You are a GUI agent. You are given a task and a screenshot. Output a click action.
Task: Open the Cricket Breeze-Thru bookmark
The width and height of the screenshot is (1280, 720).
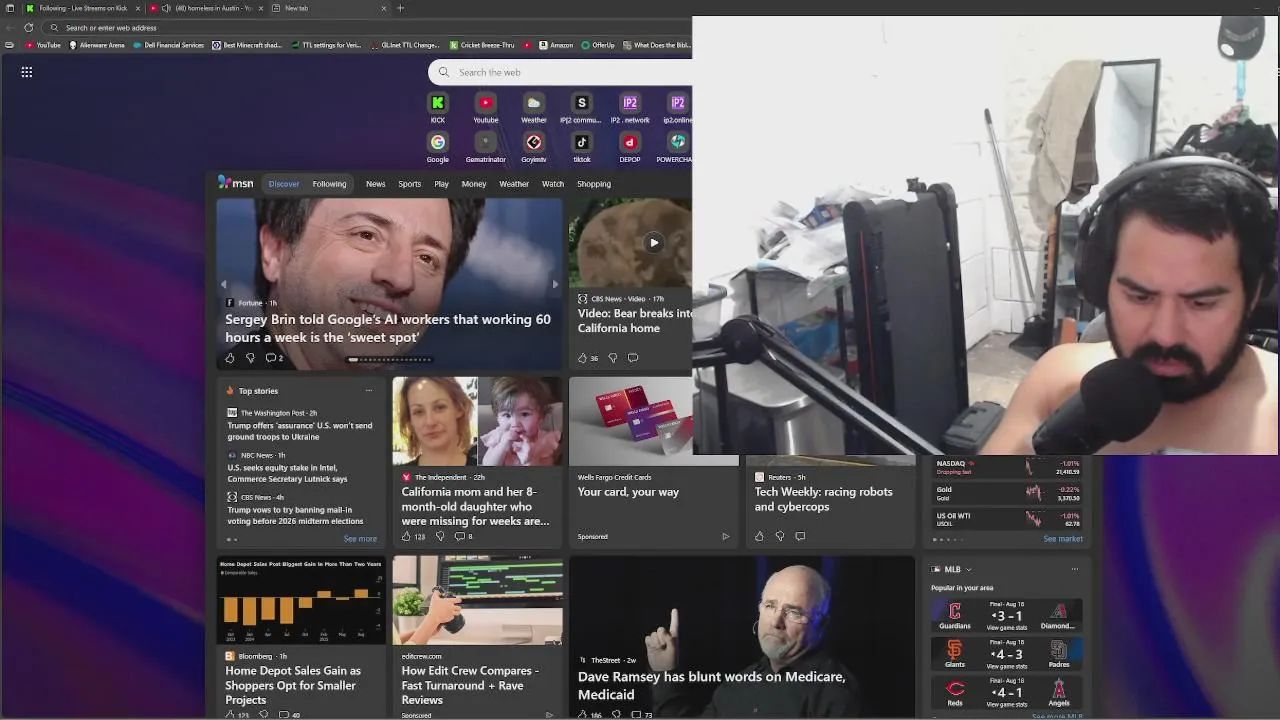coord(482,45)
